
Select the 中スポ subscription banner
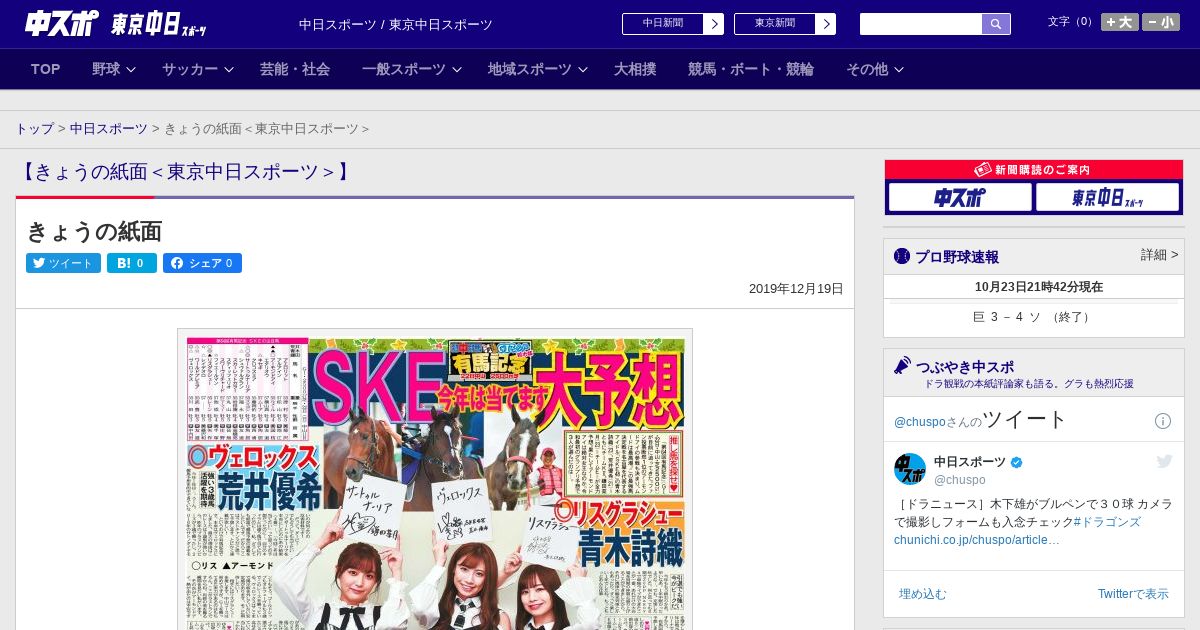960,197
